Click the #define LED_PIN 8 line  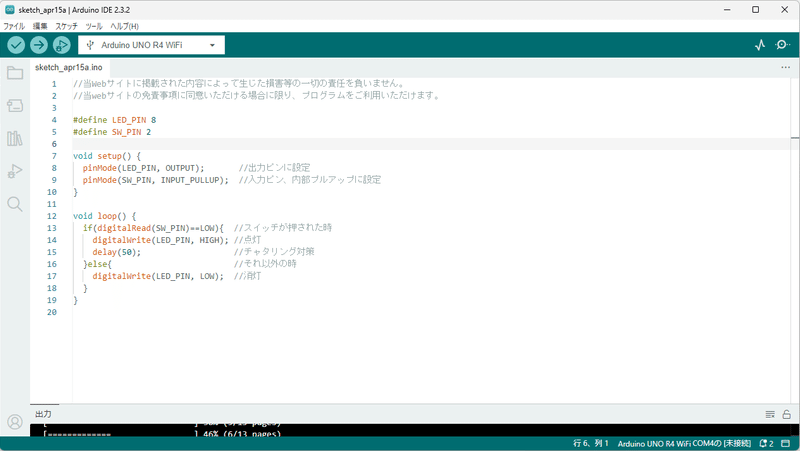(x=114, y=120)
